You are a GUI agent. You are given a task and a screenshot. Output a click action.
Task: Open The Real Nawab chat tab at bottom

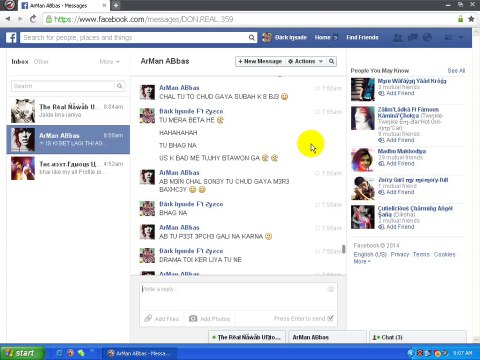click(x=247, y=337)
